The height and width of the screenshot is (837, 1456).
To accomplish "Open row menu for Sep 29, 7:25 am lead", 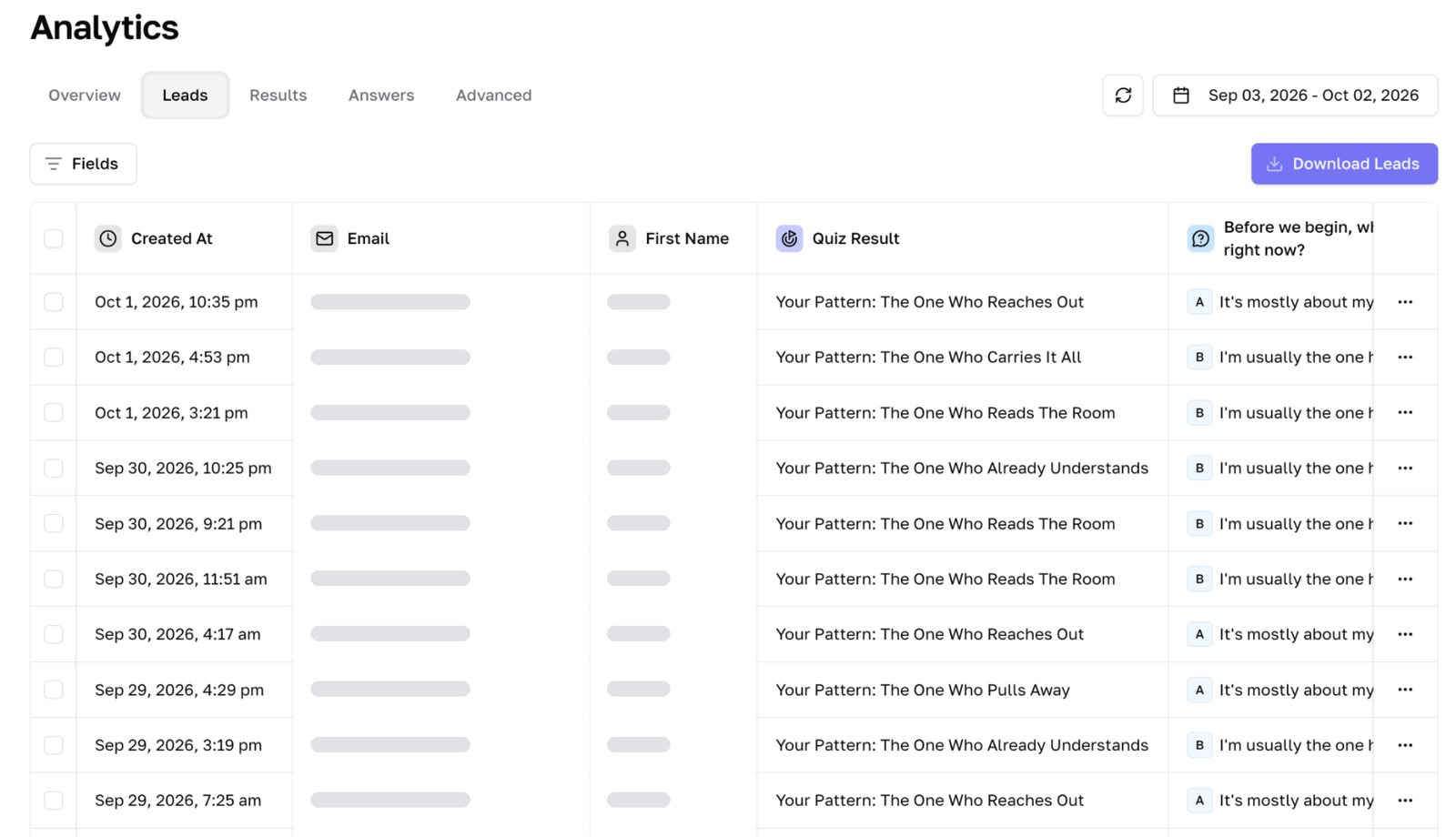I will pyautogui.click(x=1405, y=801).
